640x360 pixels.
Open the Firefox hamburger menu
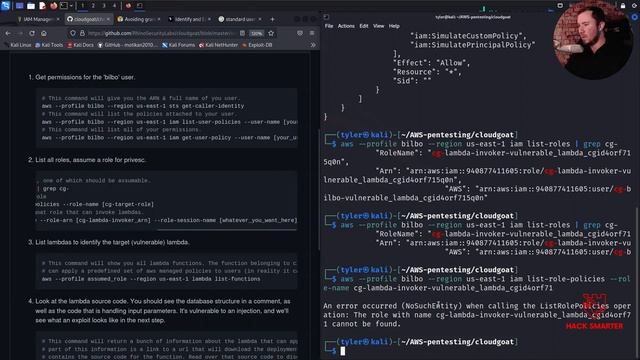(312, 33)
